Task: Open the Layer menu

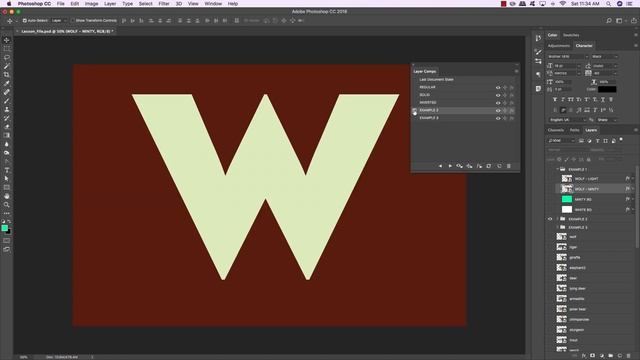Action: point(110,4)
